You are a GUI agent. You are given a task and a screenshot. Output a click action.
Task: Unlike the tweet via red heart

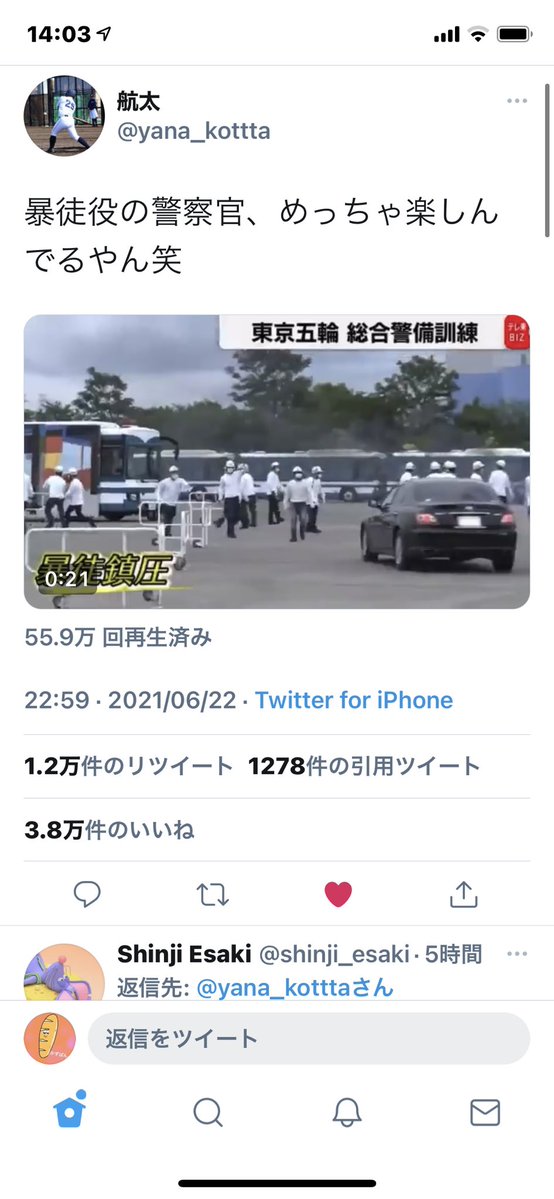(338, 894)
